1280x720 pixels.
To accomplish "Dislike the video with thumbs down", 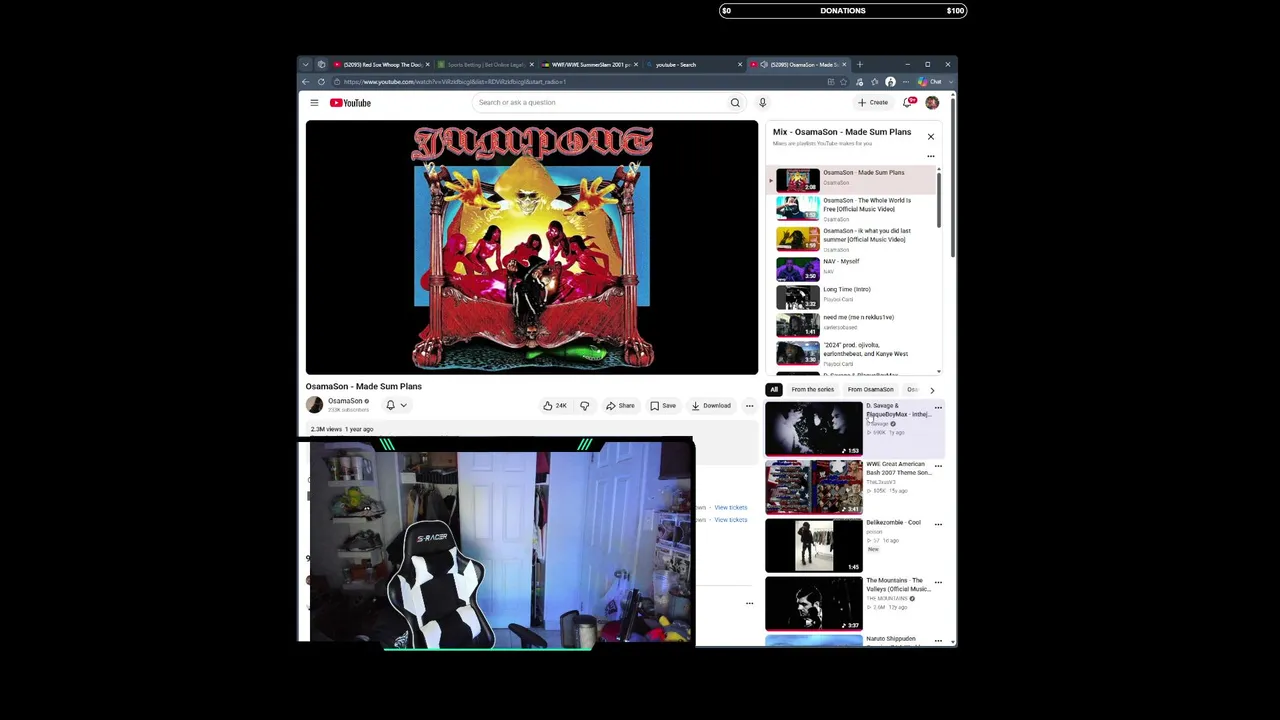I will (584, 405).
